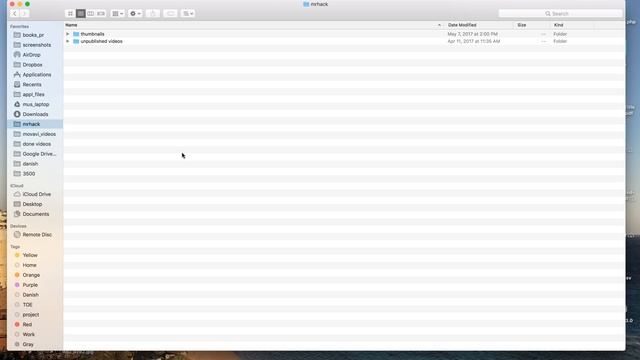Open Google Drive in the sidebar
Screen dimensions: 640x360
pyautogui.click(x=35, y=154)
